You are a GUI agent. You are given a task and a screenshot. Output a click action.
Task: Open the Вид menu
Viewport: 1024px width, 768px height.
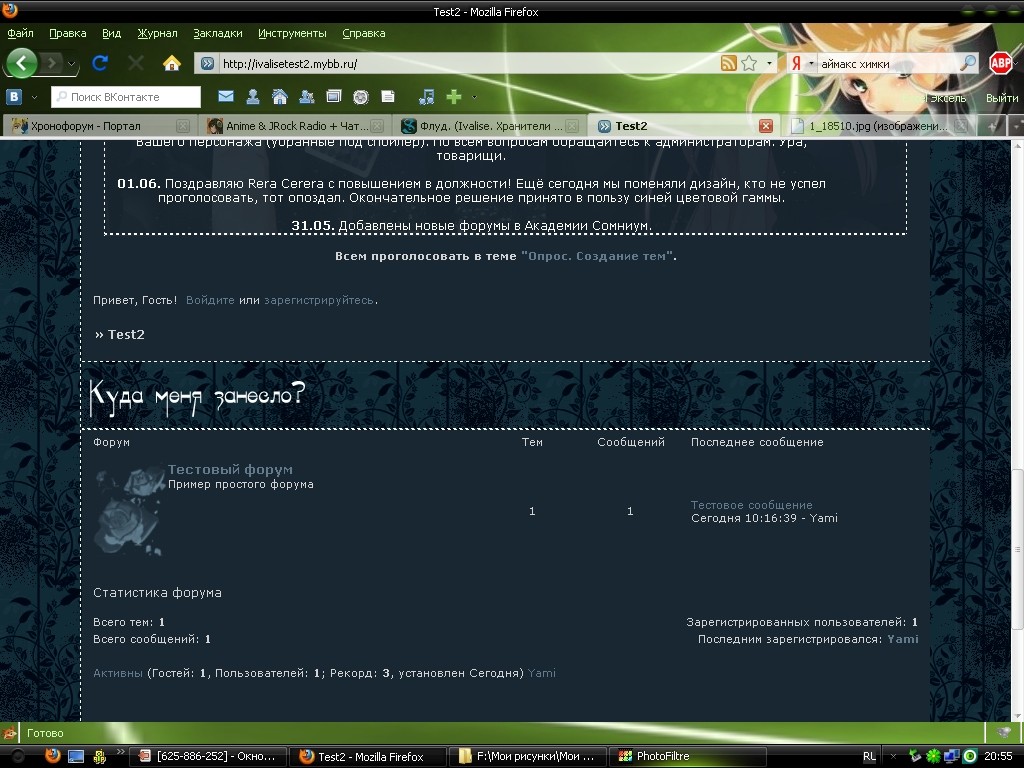click(x=112, y=33)
